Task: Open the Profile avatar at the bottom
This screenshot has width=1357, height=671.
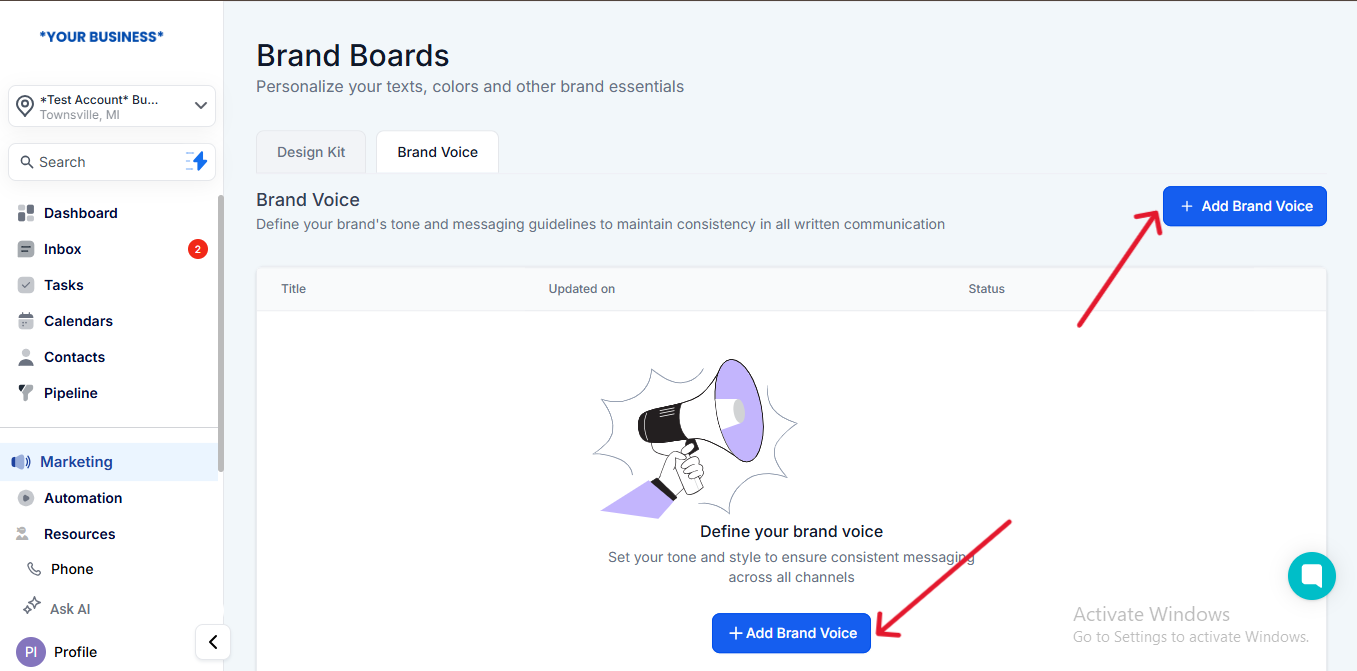Action: (x=31, y=652)
